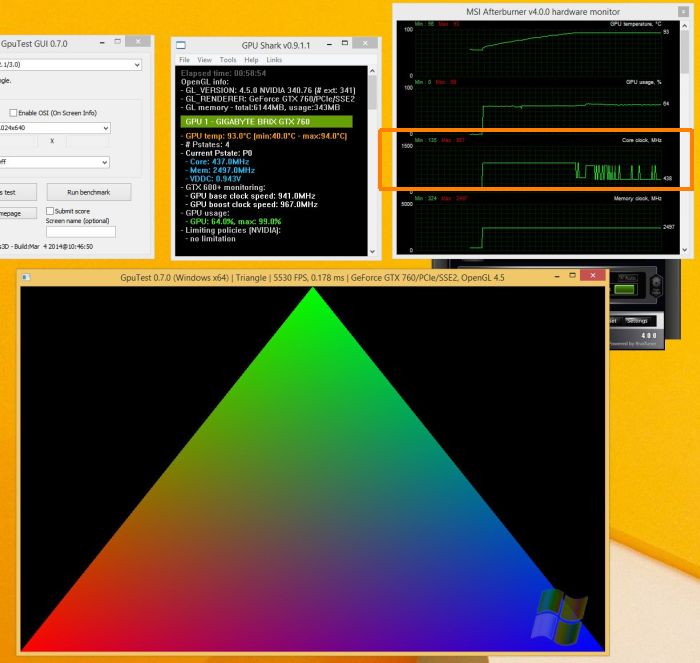Maximize the GpuTest GUI 0.7.0 window
This screenshot has height=663, width=700.
117,42
